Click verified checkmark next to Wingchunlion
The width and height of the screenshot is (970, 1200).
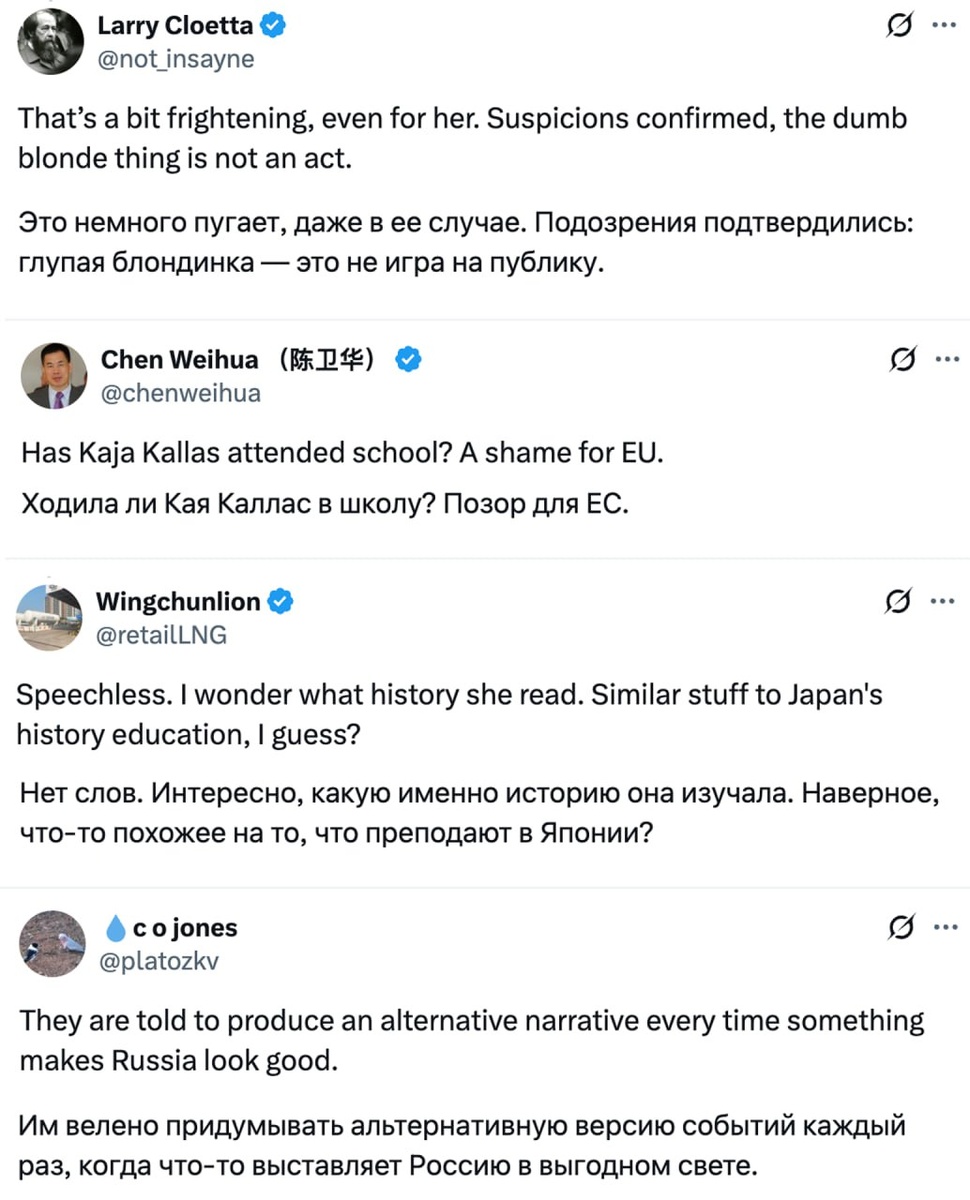280,602
